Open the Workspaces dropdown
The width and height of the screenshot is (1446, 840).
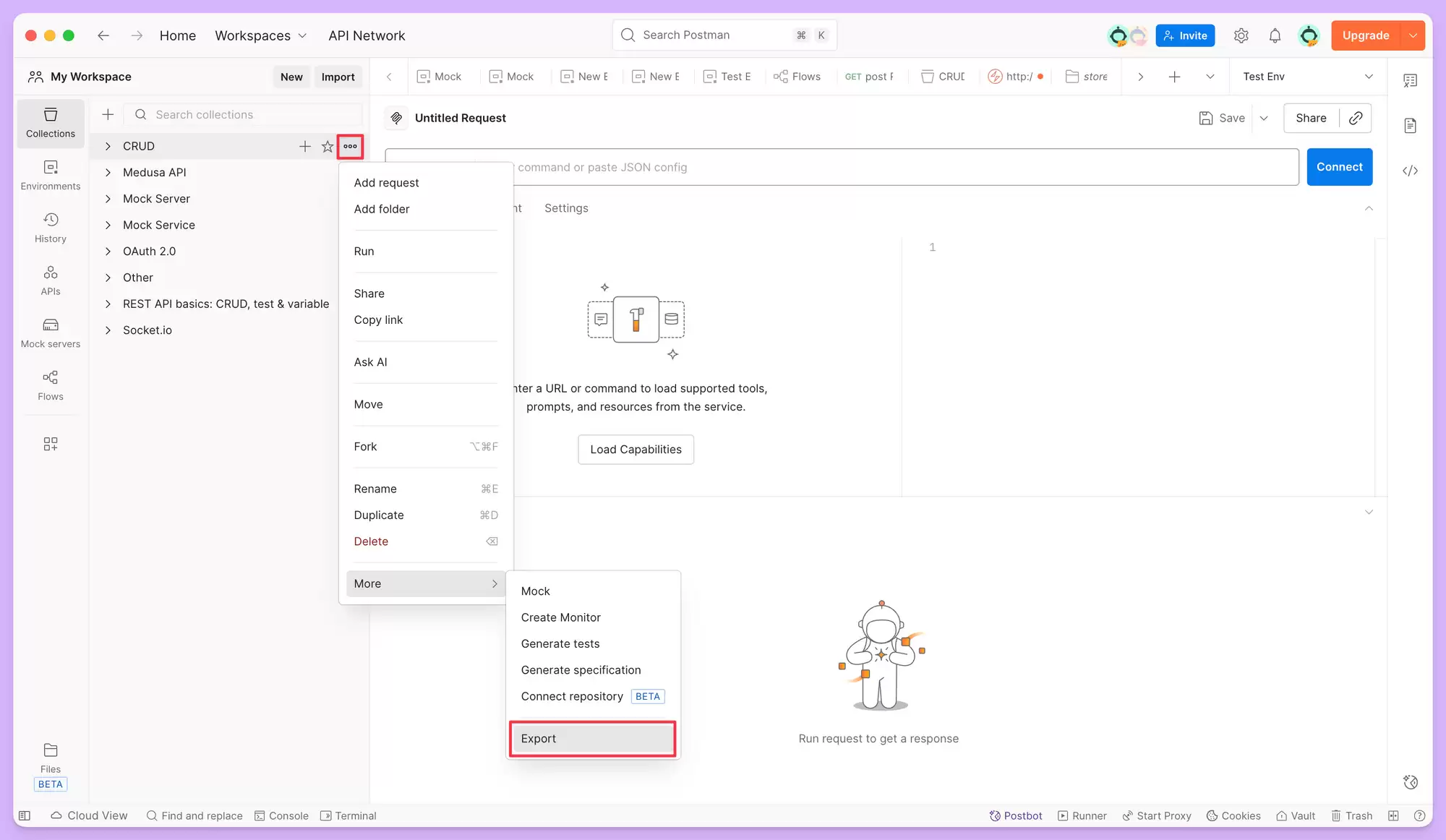click(x=261, y=35)
